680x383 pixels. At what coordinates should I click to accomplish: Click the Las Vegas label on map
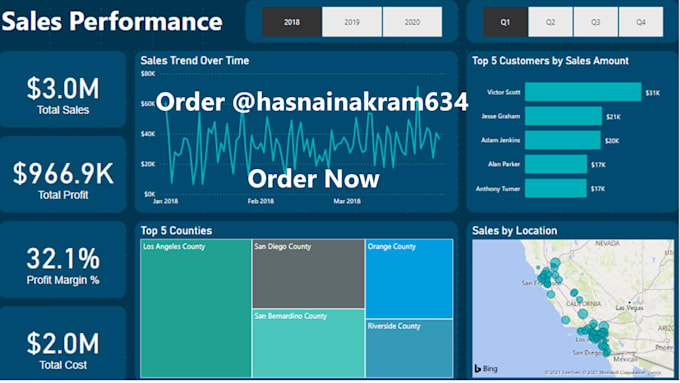(629, 308)
